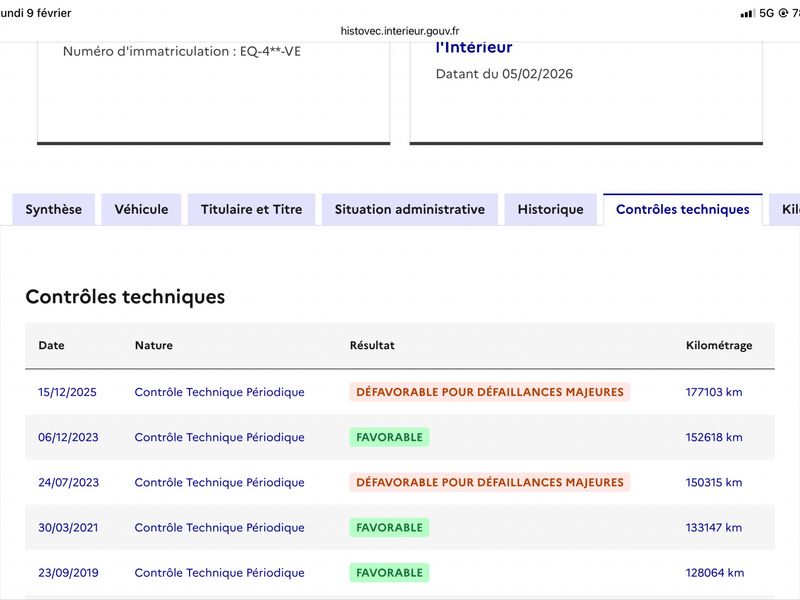Click the Date column header
Image resolution: width=800 pixels, height=600 pixels.
(52, 345)
